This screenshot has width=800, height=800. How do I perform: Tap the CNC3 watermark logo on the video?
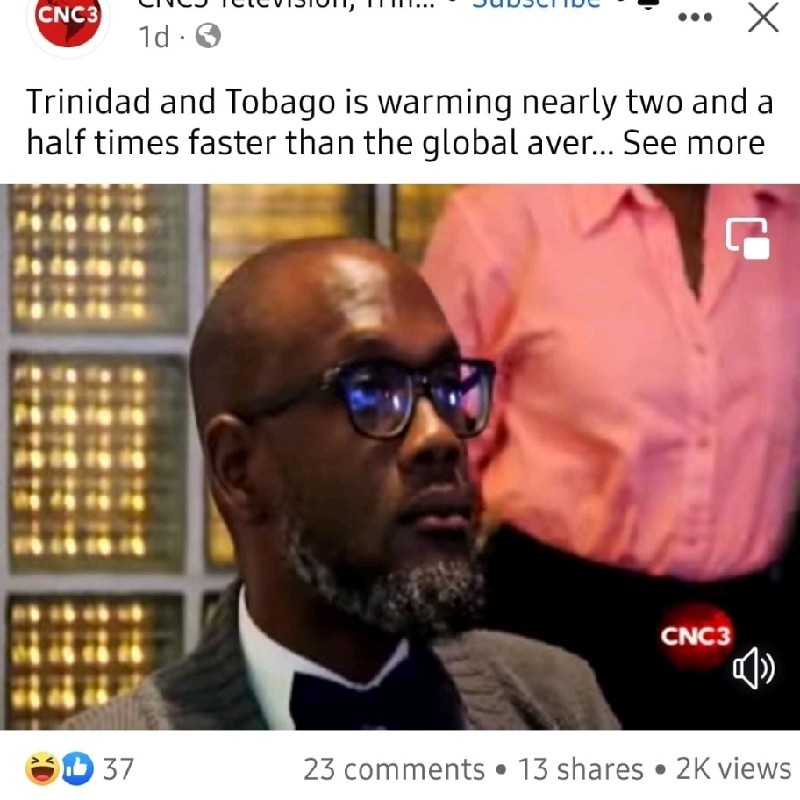tap(696, 636)
